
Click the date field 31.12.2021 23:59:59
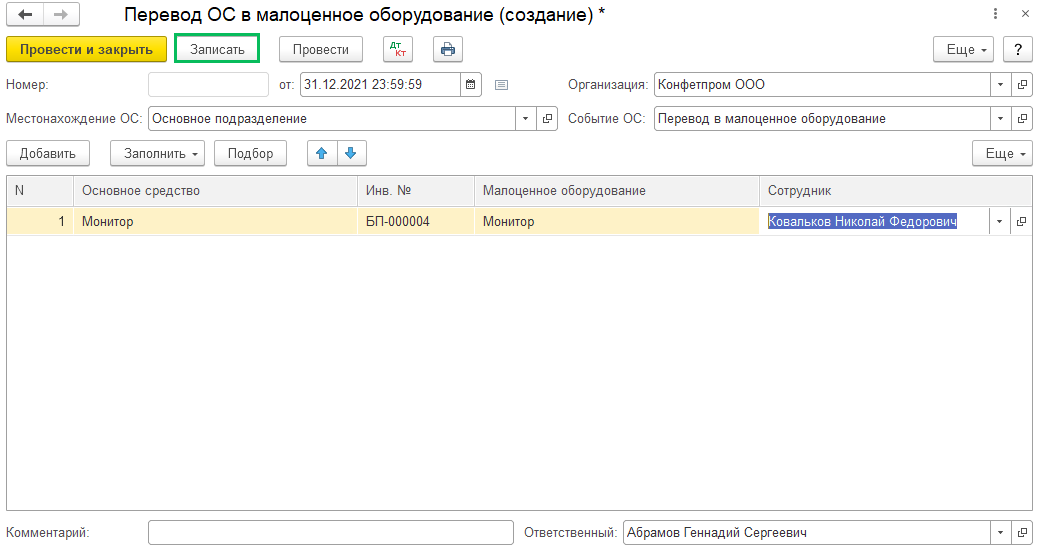[380, 85]
